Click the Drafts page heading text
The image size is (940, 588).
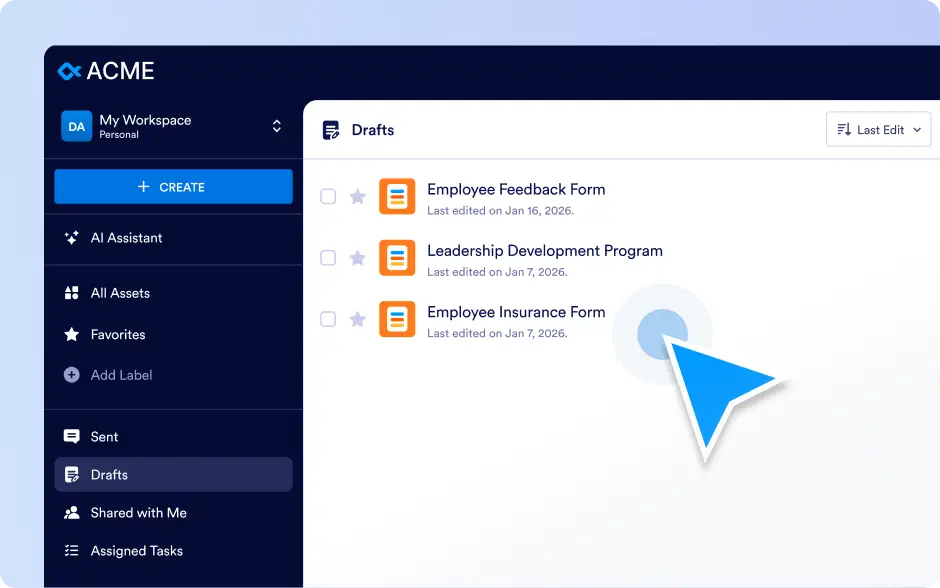(x=373, y=130)
